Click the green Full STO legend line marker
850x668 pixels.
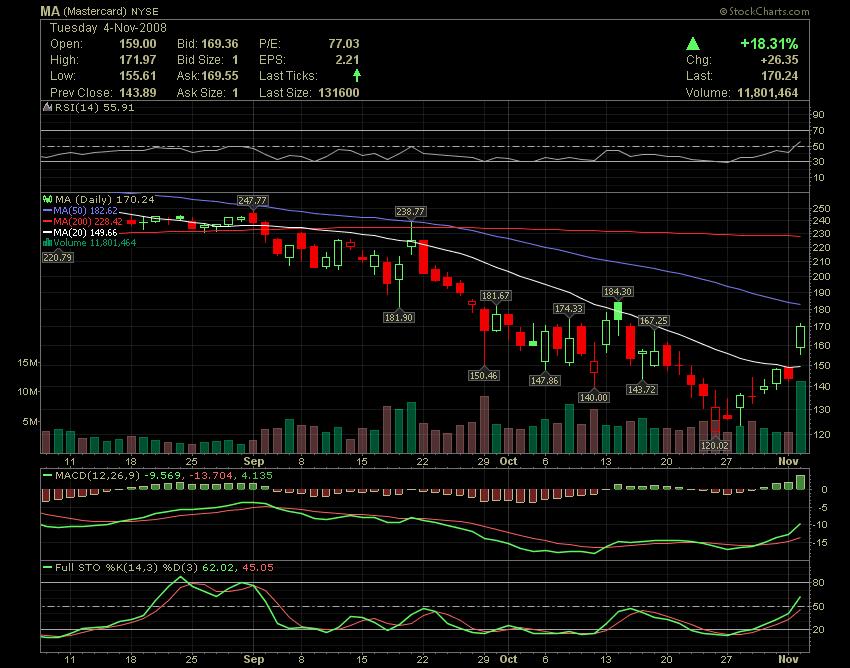47,568
